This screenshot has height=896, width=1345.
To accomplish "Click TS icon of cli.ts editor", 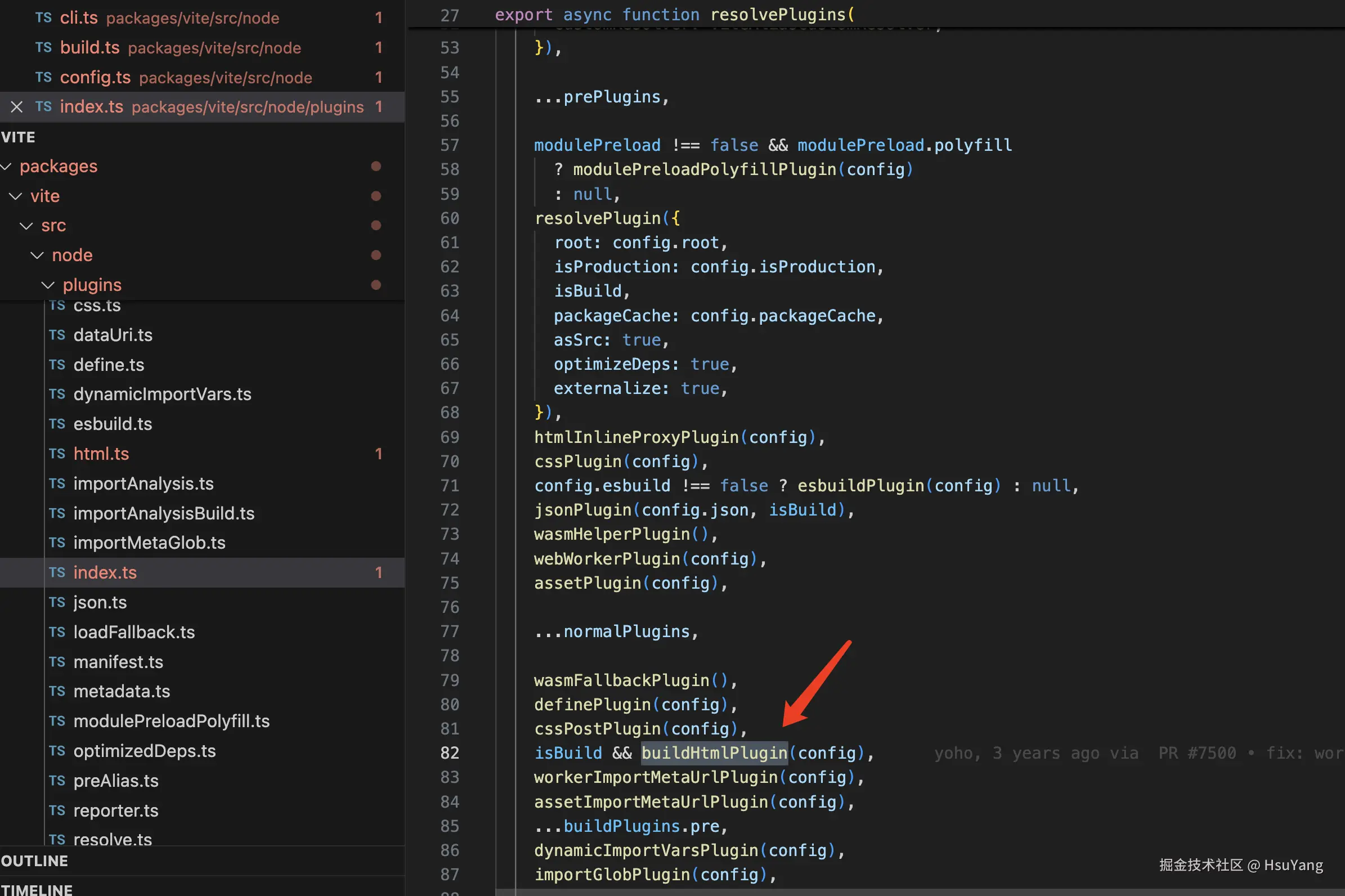I will [x=43, y=17].
